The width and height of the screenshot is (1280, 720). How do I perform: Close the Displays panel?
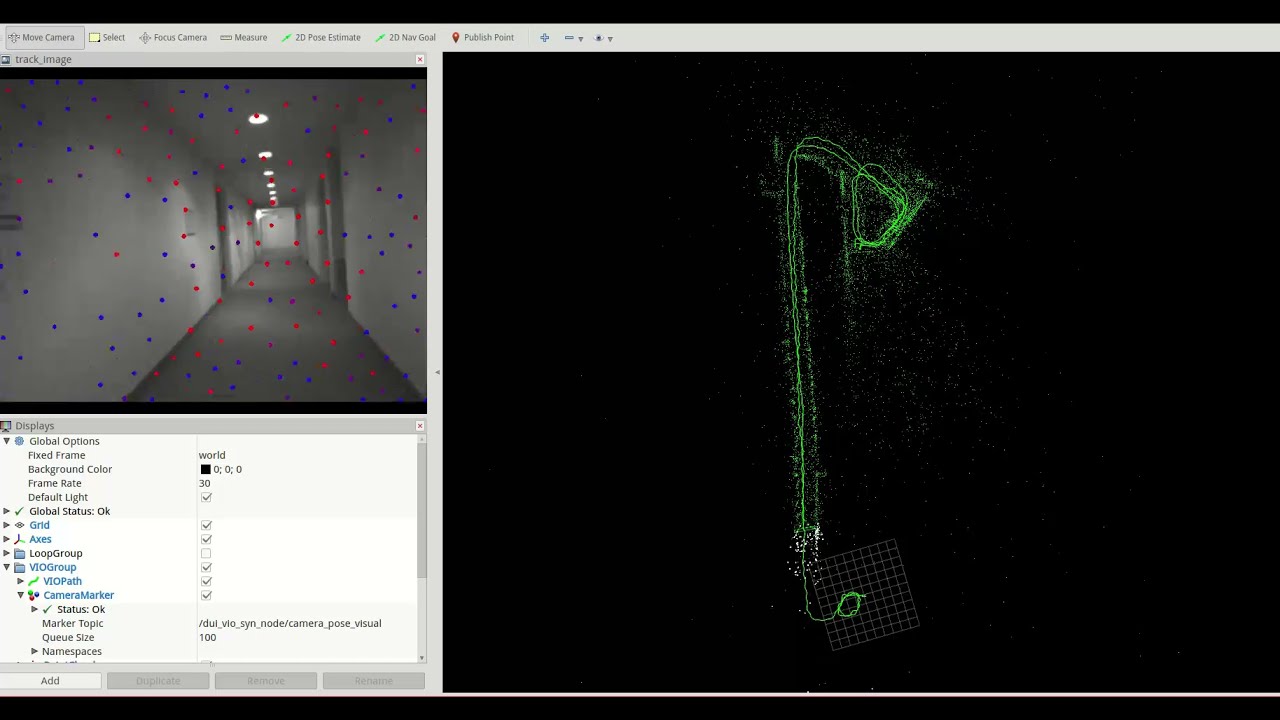(420, 426)
